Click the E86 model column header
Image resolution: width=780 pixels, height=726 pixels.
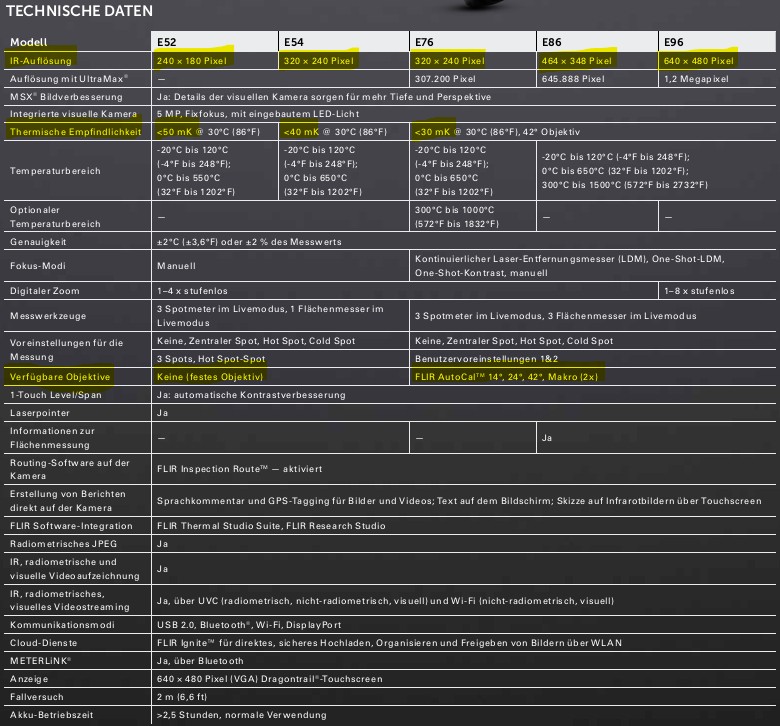pos(552,43)
